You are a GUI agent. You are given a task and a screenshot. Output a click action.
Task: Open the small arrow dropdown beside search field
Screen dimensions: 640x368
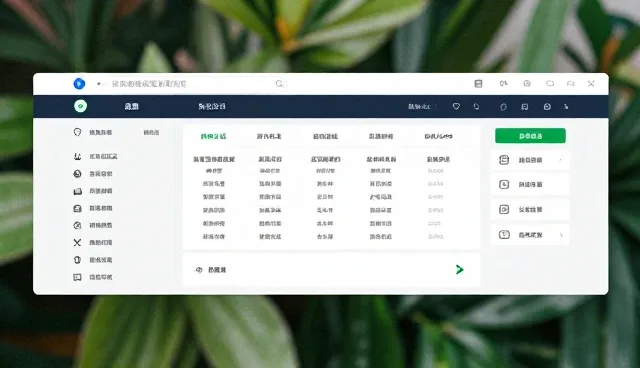(x=99, y=84)
